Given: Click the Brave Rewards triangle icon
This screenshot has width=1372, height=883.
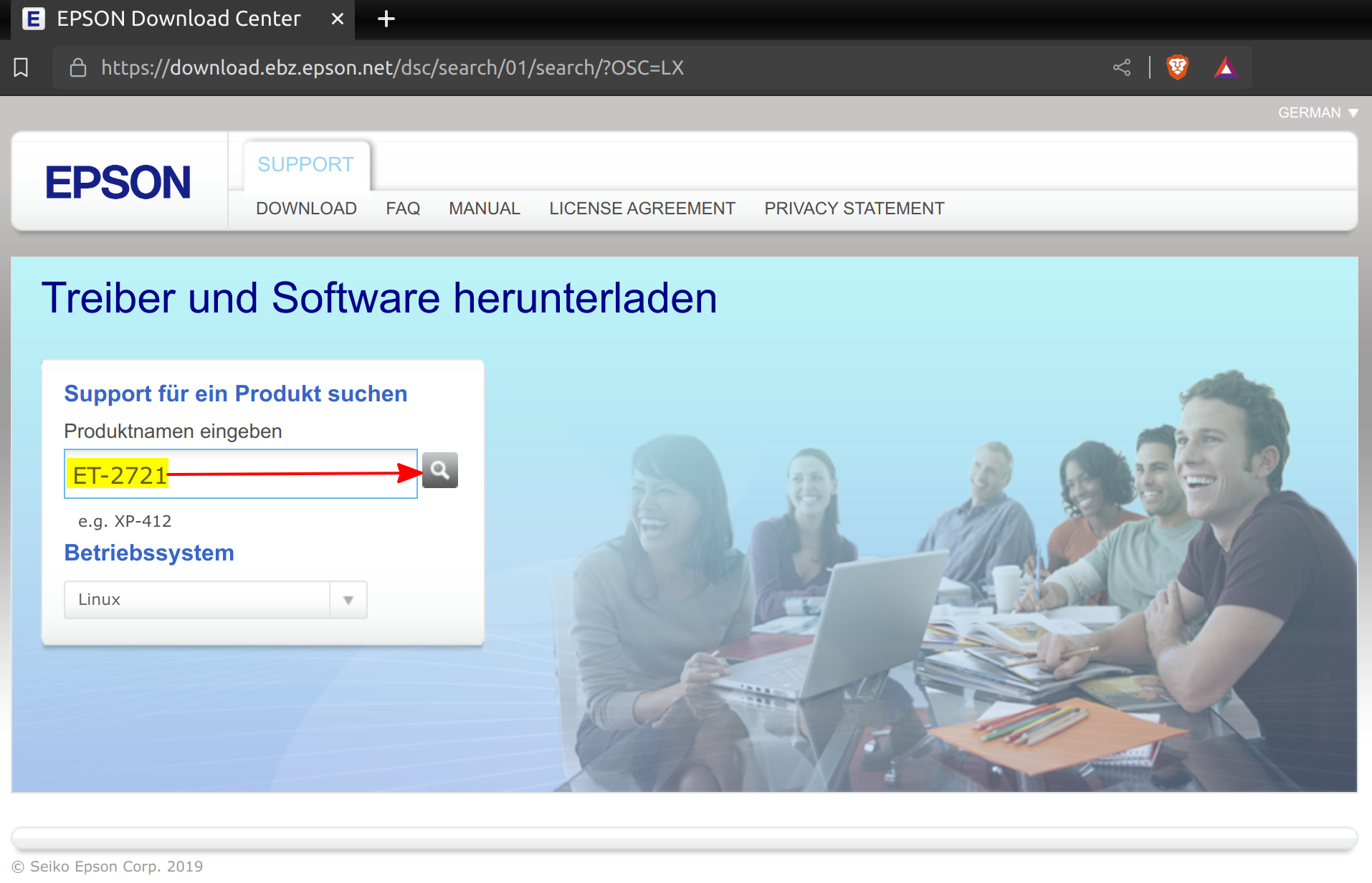Looking at the screenshot, I should point(1226,67).
